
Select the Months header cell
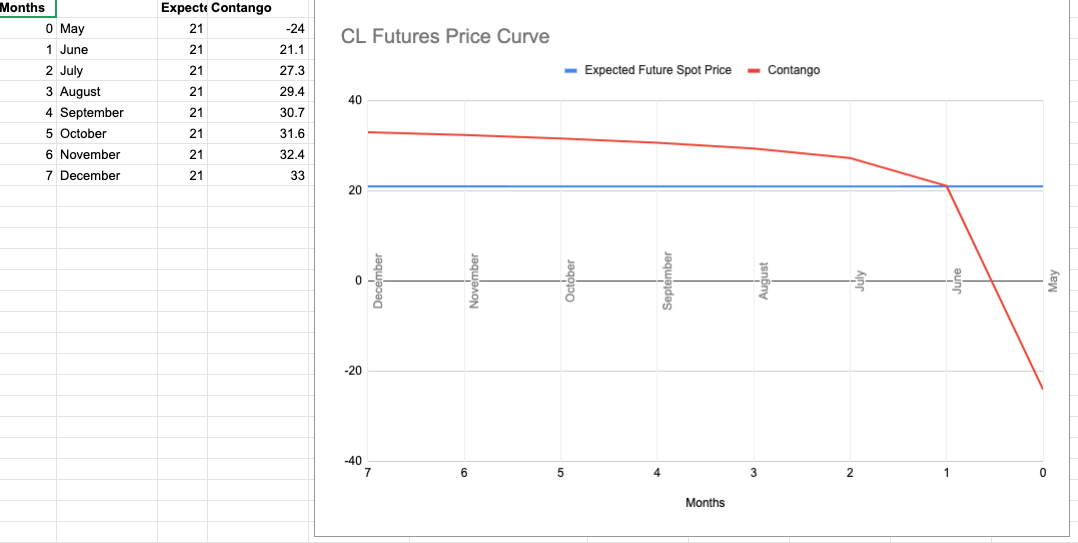28,8
